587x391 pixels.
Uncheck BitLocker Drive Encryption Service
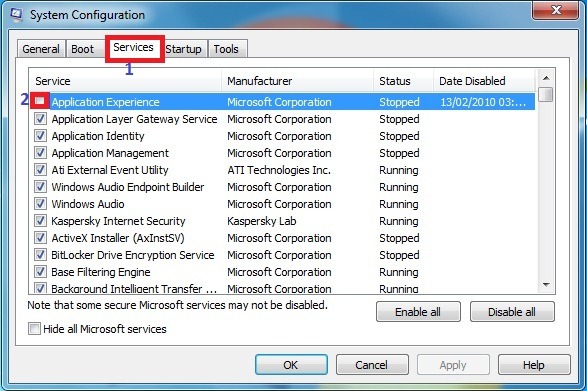click(40, 255)
